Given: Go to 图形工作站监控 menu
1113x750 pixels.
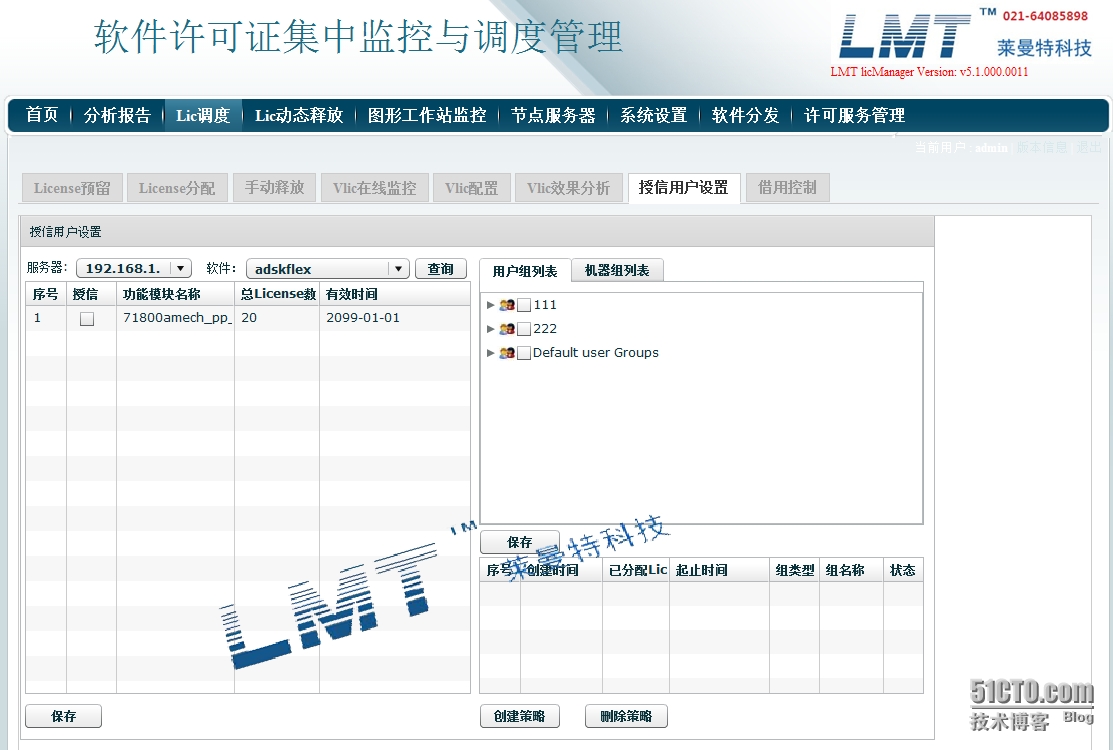Looking at the screenshot, I should (427, 115).
